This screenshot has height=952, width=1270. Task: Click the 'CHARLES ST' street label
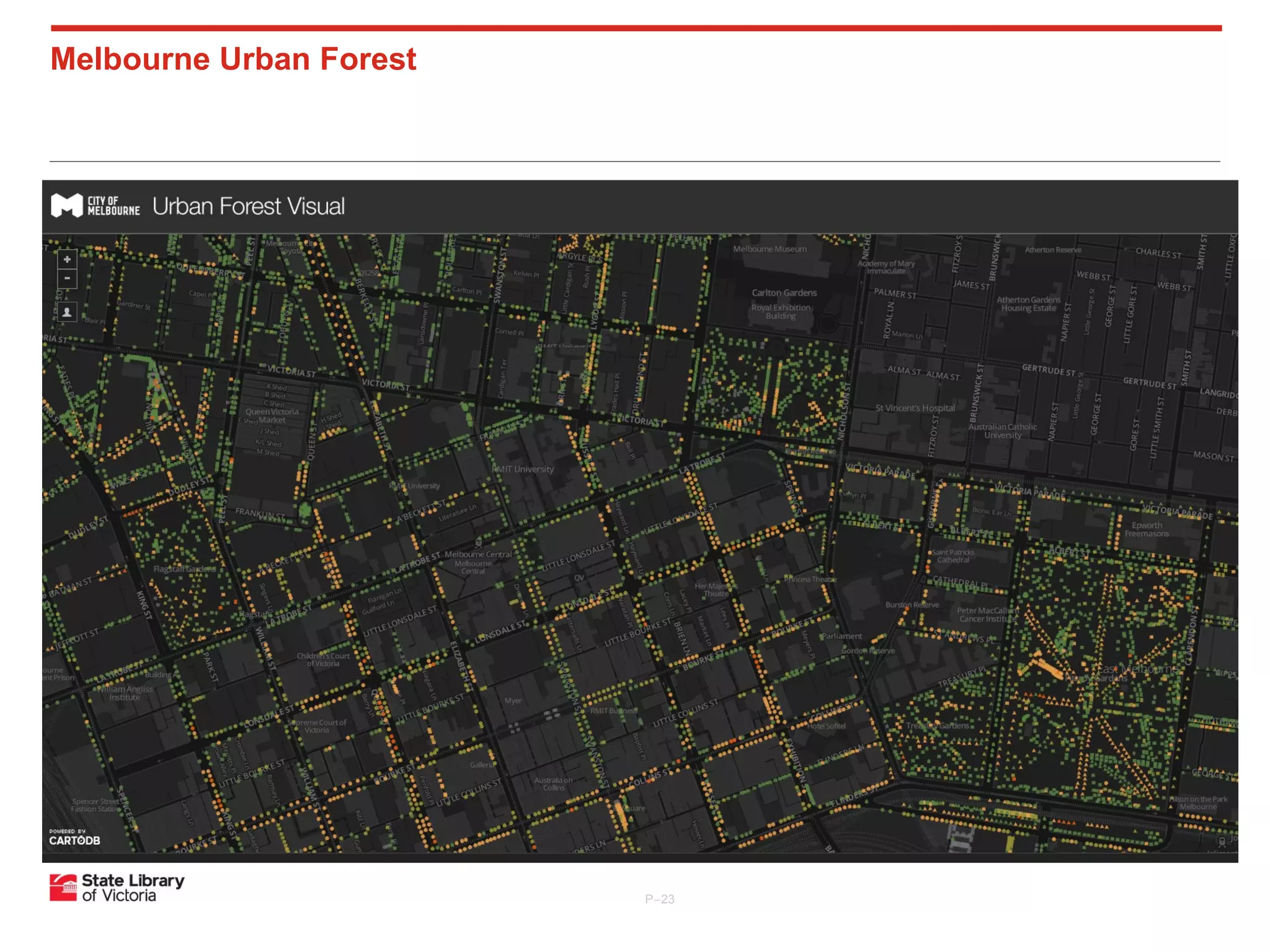pos(1158,253)
